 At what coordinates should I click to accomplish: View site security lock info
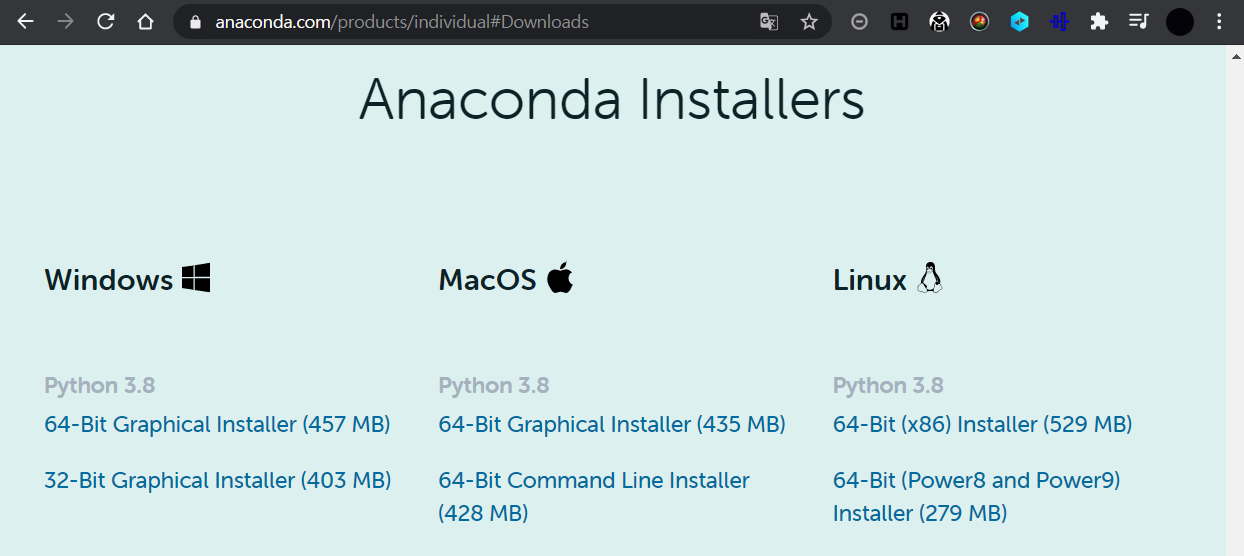pyautogui.click(x=196, y=21)
